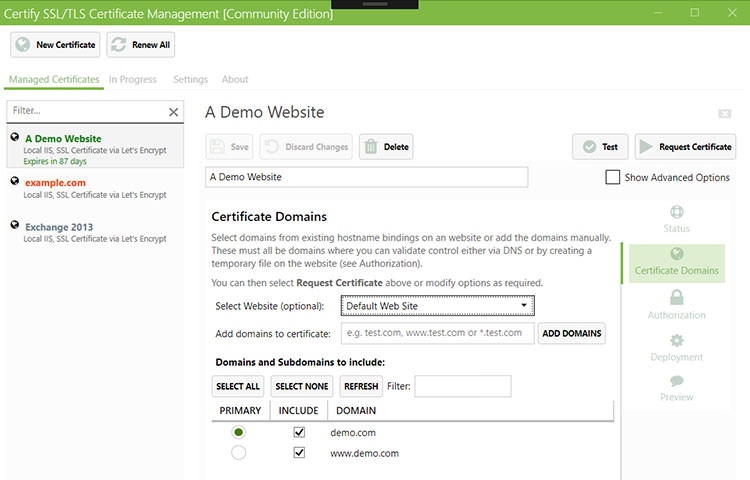Click the SELECT NONE button

[301, 386]
